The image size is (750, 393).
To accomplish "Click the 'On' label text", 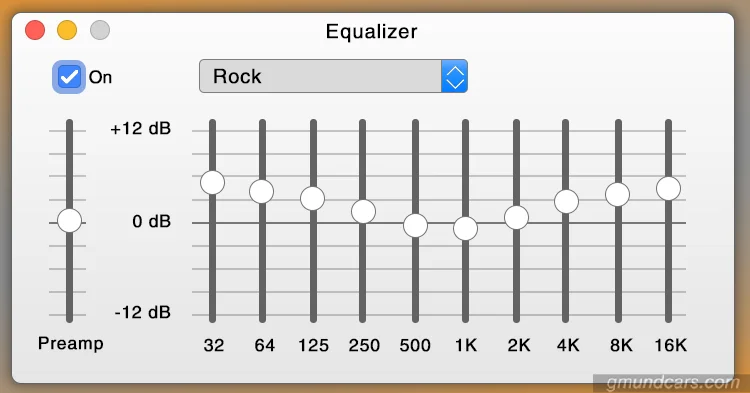I will point(100,77).
